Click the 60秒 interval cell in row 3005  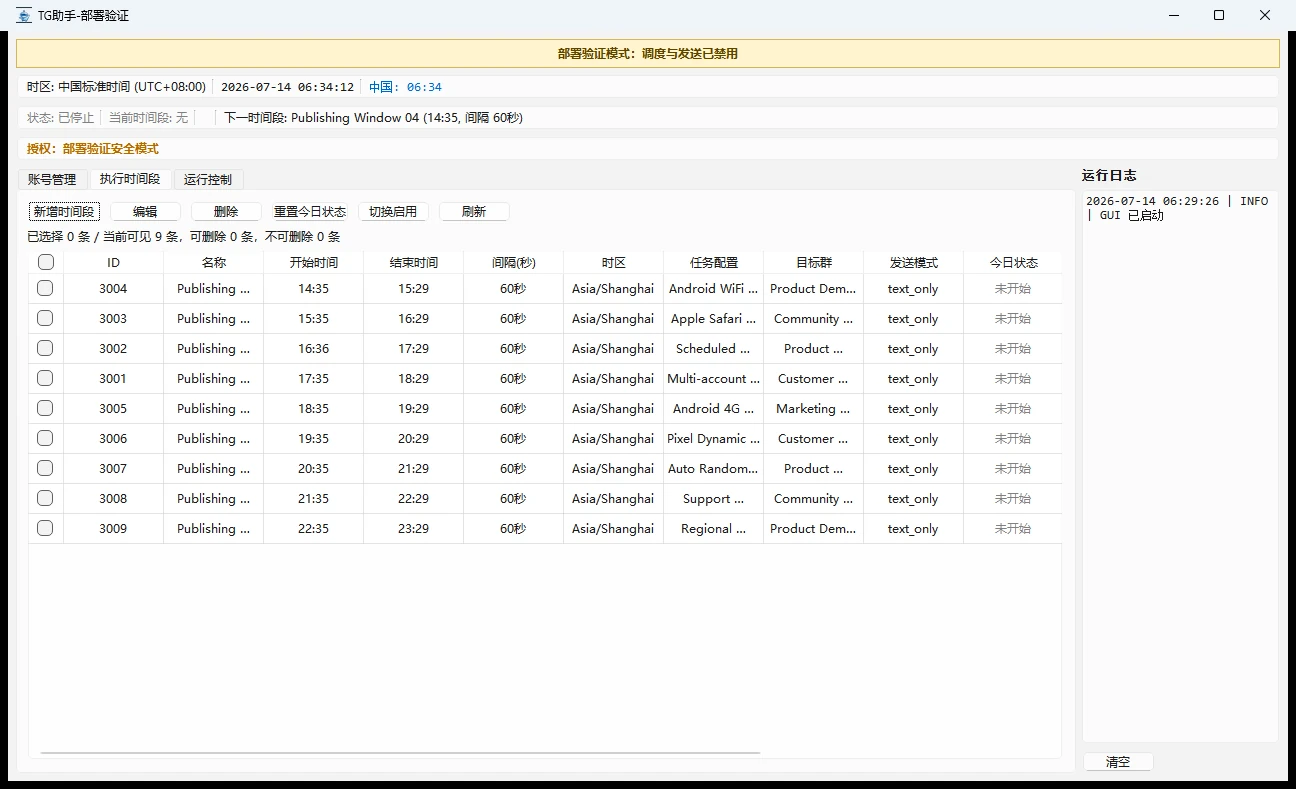coord(513,408)
